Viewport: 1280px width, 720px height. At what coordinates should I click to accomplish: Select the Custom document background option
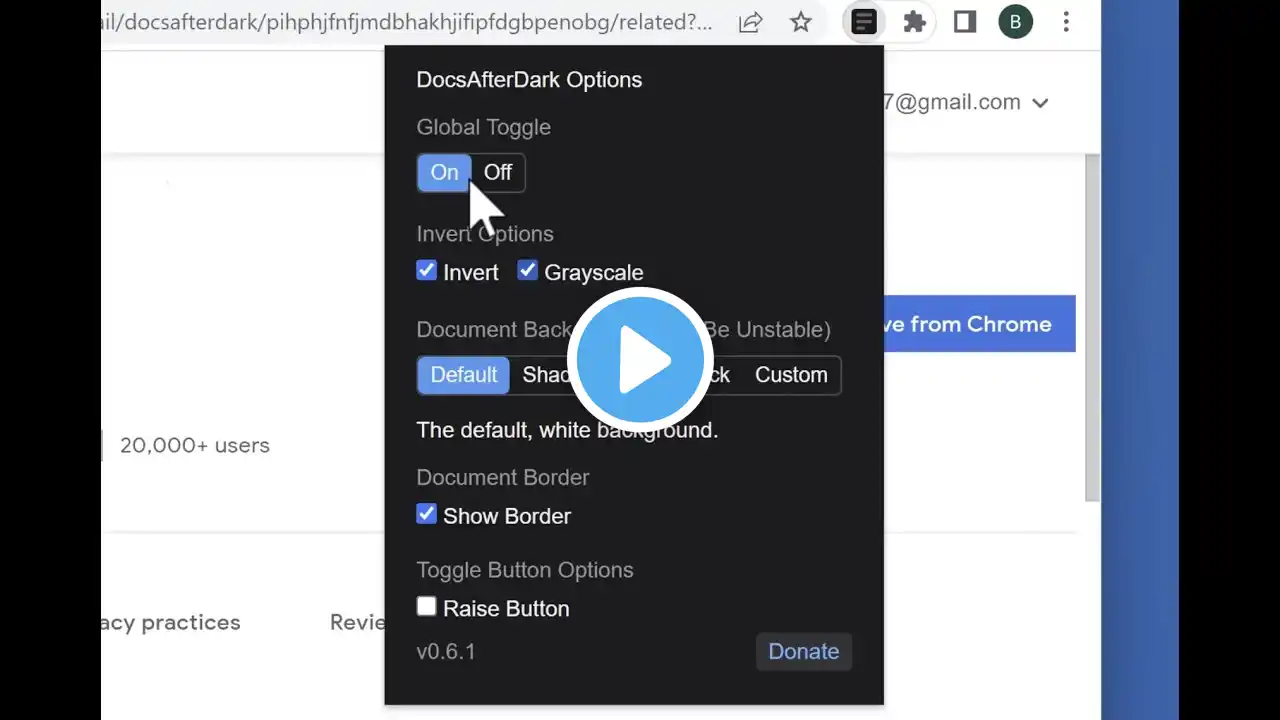pyautogui.click(x=791, y=375)
